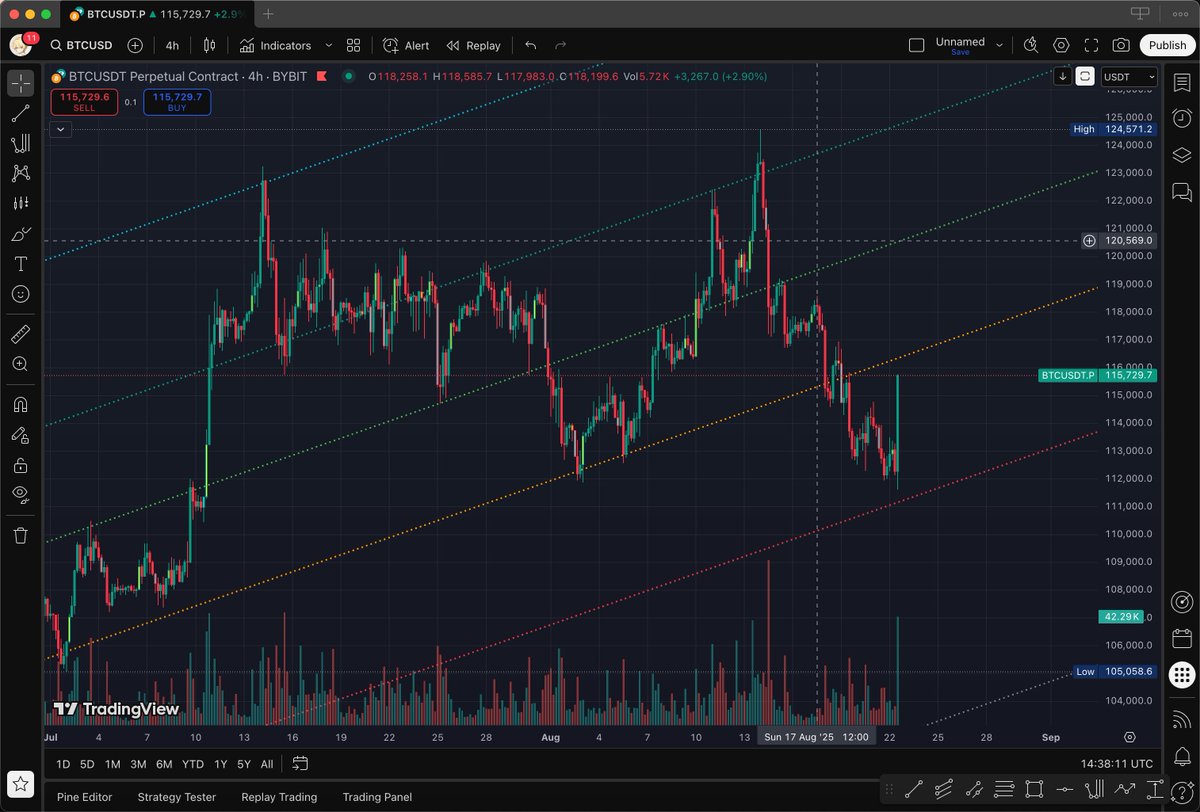Open the BTCUSD symbol search

(x=82, y=45)
